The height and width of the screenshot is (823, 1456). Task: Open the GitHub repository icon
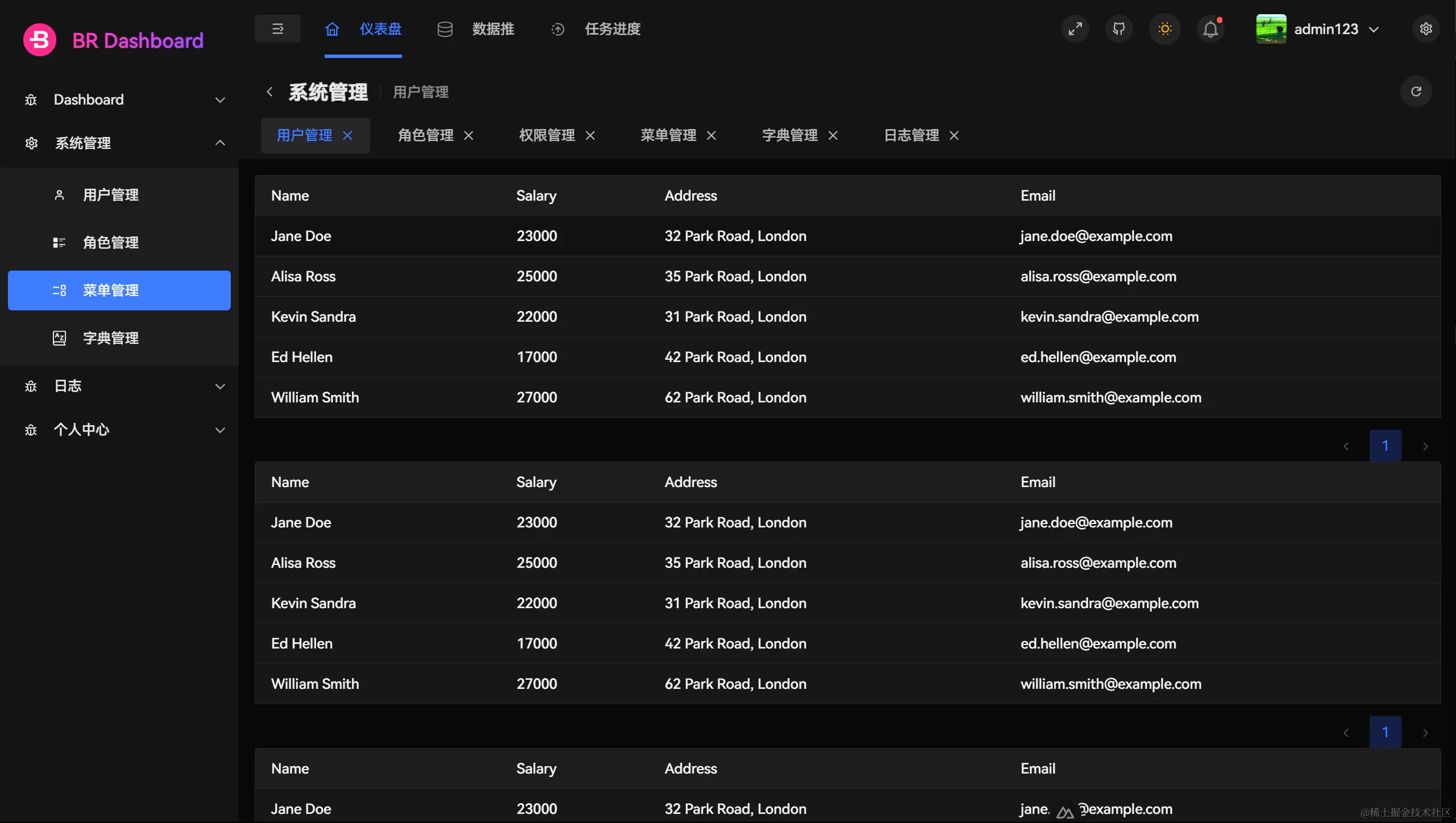pos(1119,28)
